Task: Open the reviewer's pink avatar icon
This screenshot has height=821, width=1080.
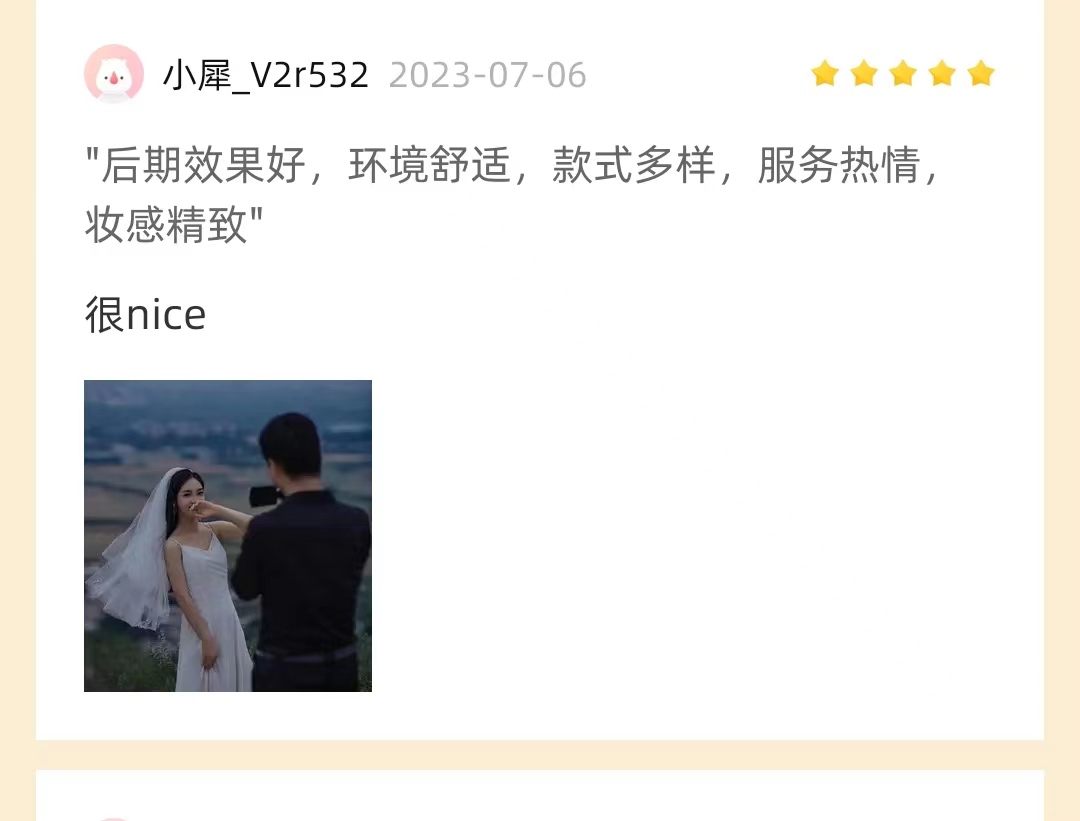Action: (x=114, y=74)
